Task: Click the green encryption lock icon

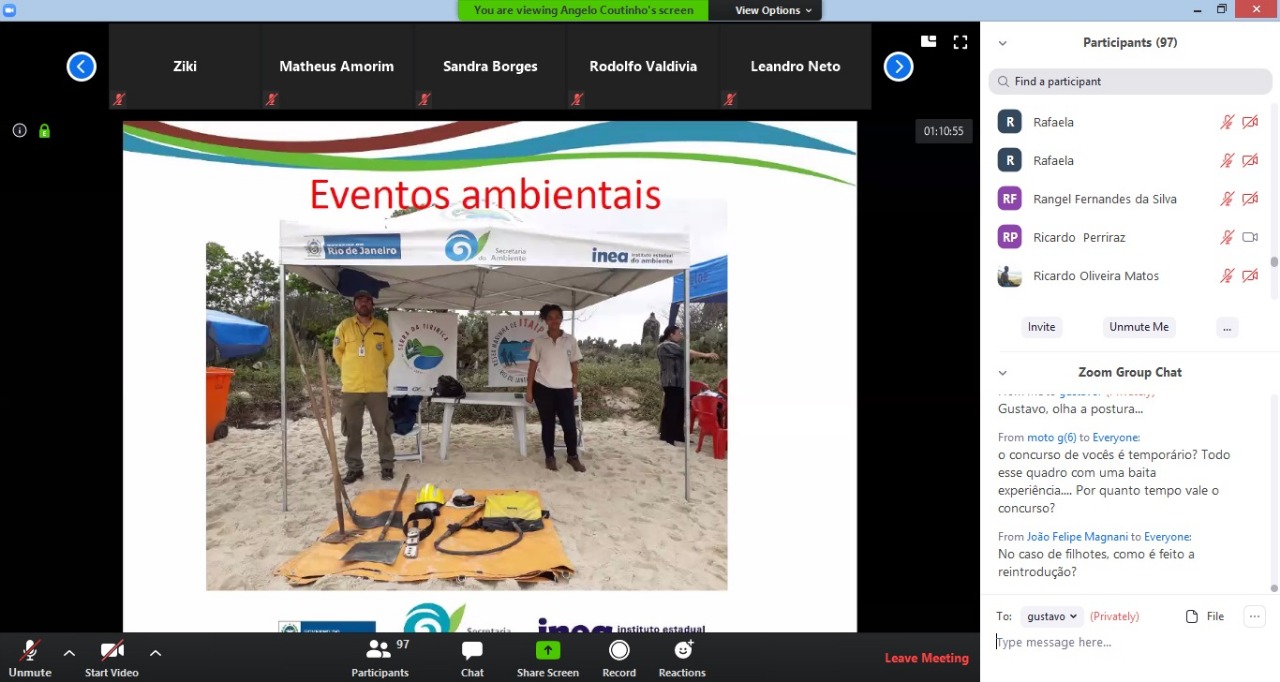Action: coord(44,131)
